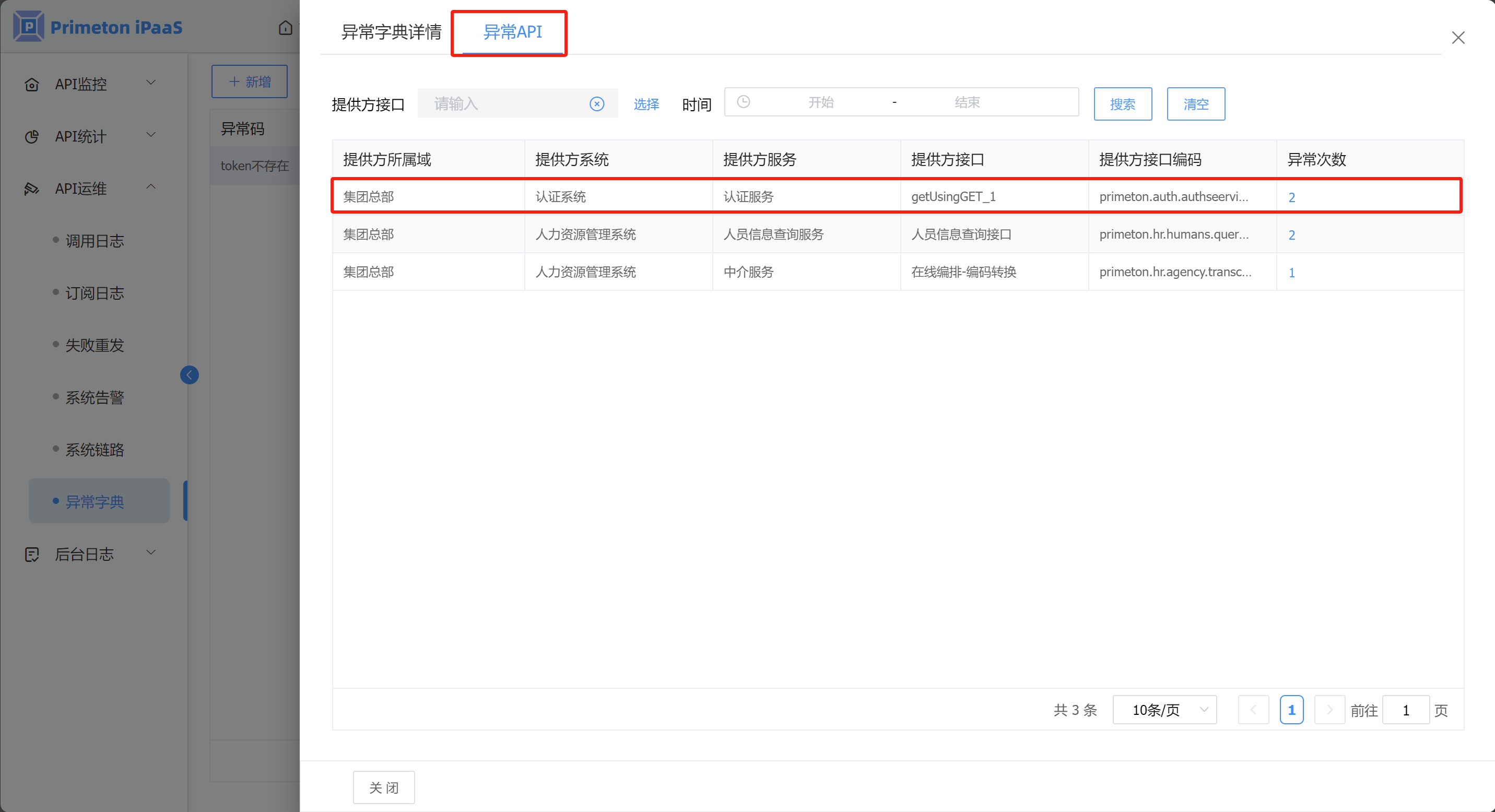Switch to 异常字典详情 tab
Viewport: 1495px width, 812px height.
point(391,32)
